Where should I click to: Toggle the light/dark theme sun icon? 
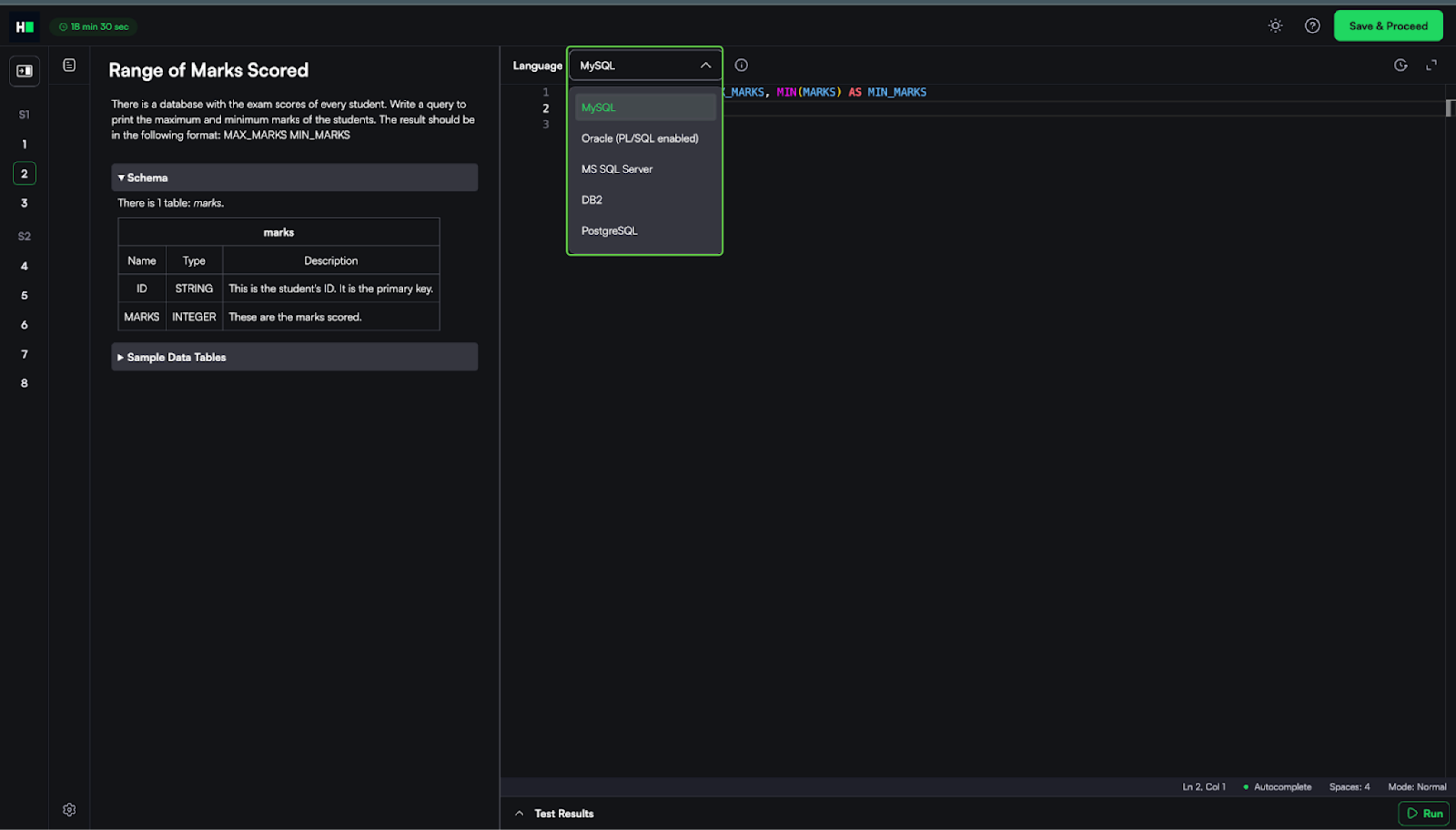pyautogui.click(x=1275, y=25)
